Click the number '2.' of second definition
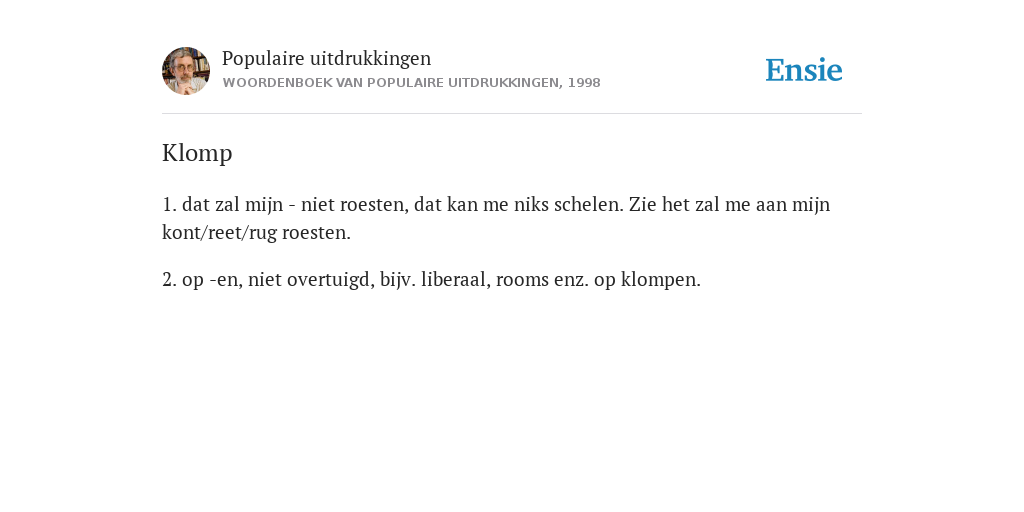The image size is (1024, 512). 169,280
